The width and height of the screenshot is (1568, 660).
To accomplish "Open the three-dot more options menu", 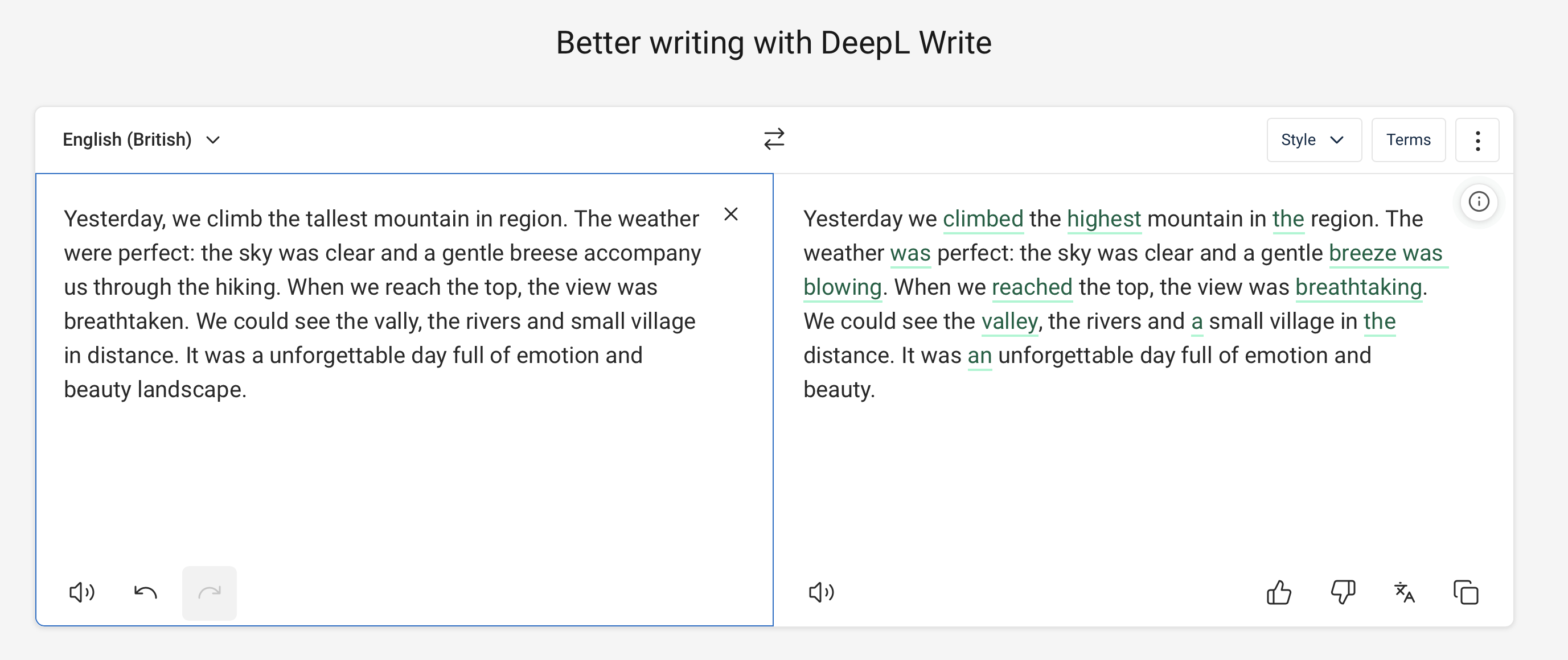I will [x=1477, y=140].
